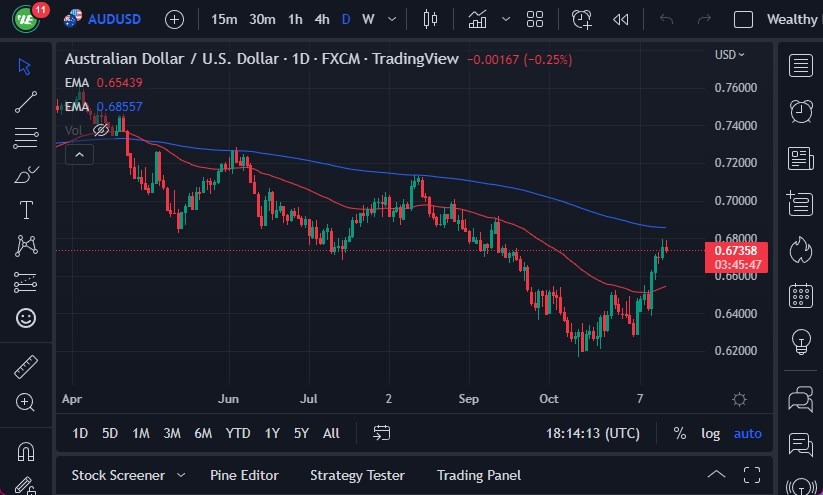Screen dimensions: 823x495
Task: Open the watchlist panel icon
Action: 800,66
